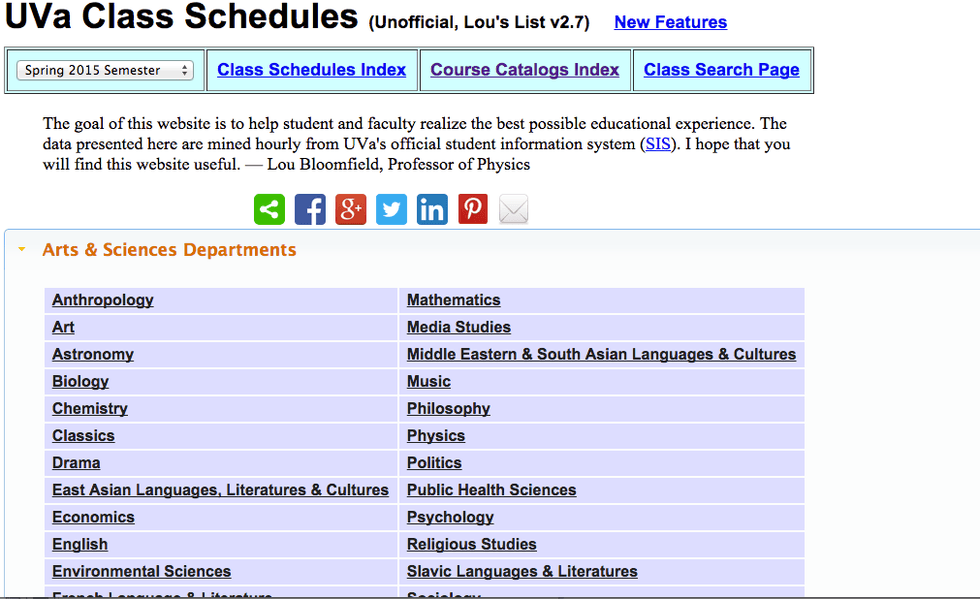The image size is (980, 599).
Task: Open the Anthropology department schedule
Action: [x=102, y=300]
